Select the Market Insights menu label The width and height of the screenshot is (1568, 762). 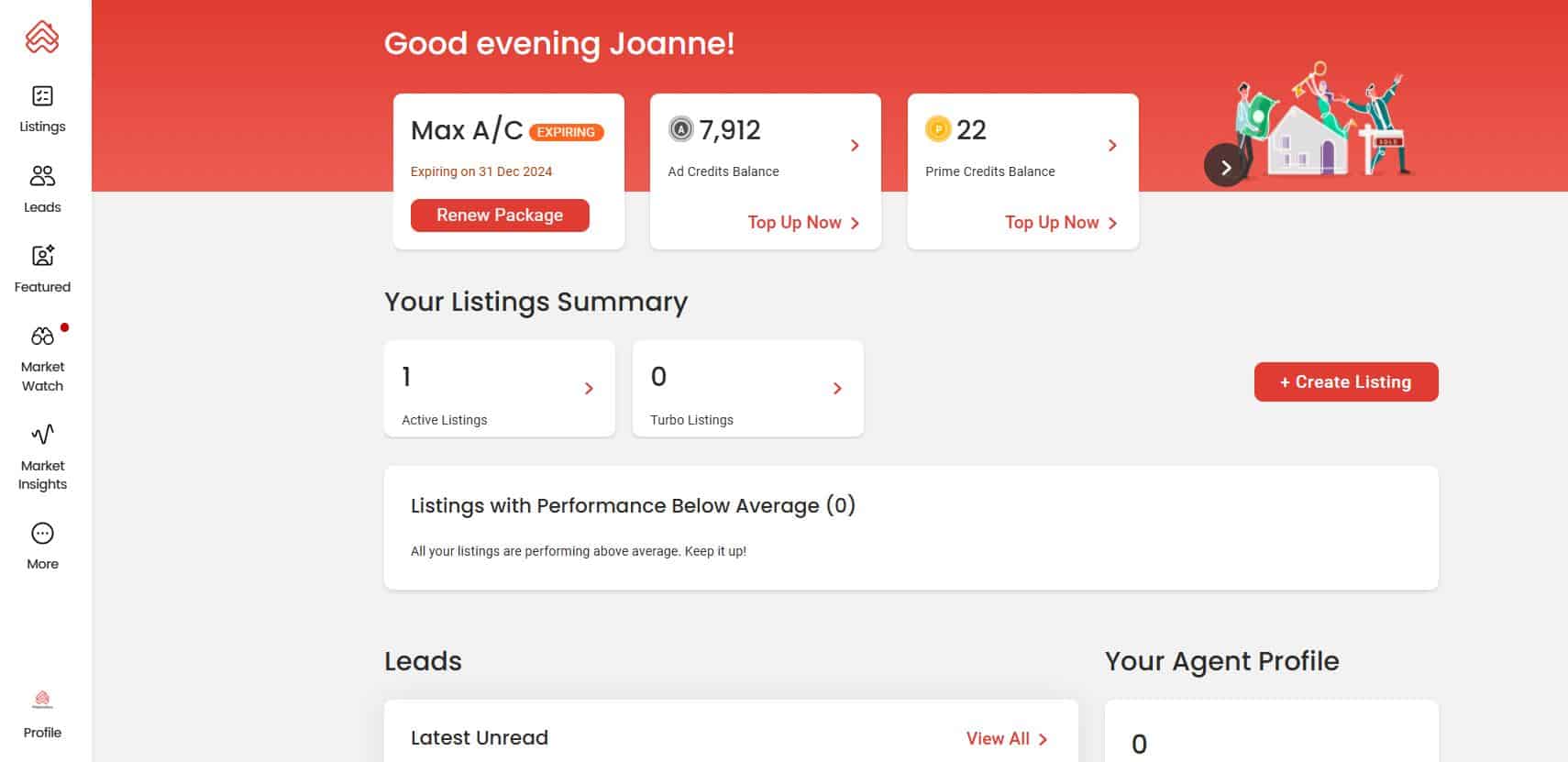[42, 475]
